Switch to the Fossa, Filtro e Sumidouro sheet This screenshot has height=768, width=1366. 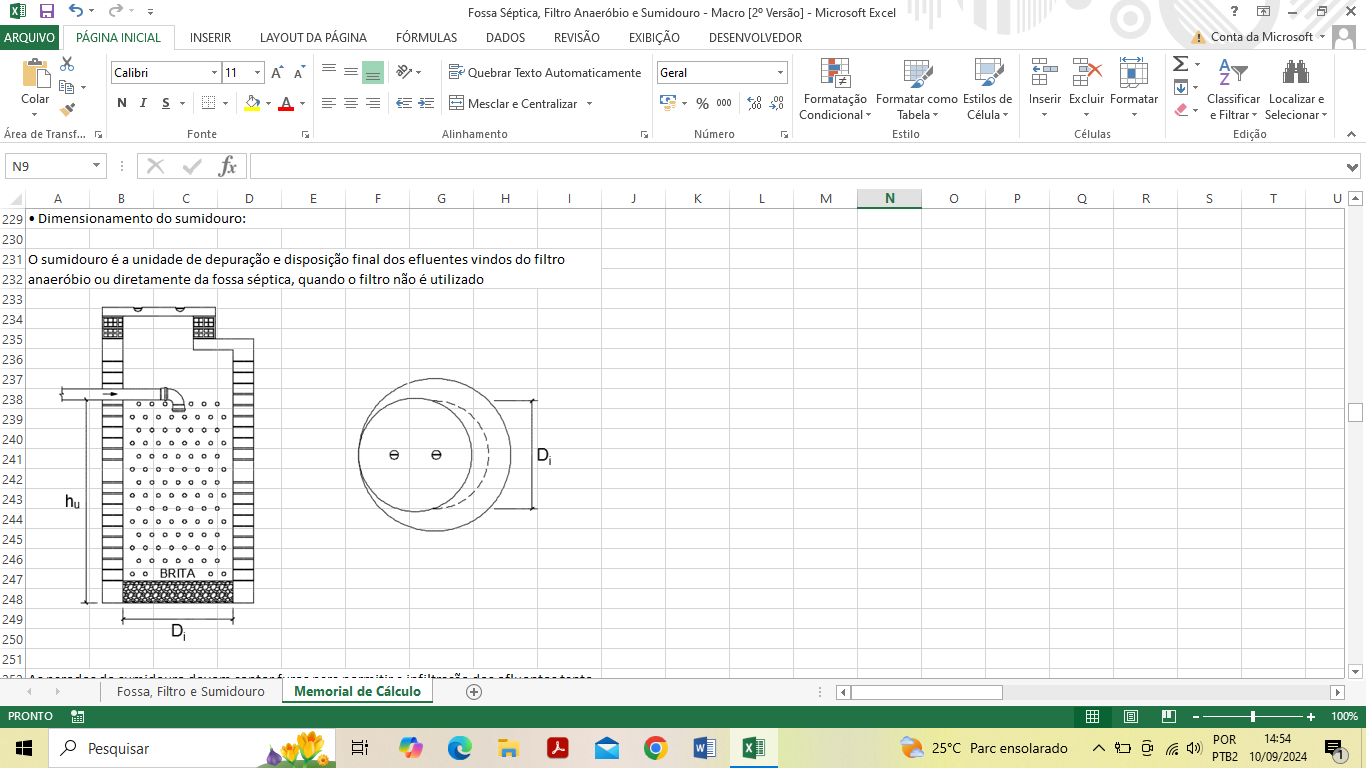point(190,692)
